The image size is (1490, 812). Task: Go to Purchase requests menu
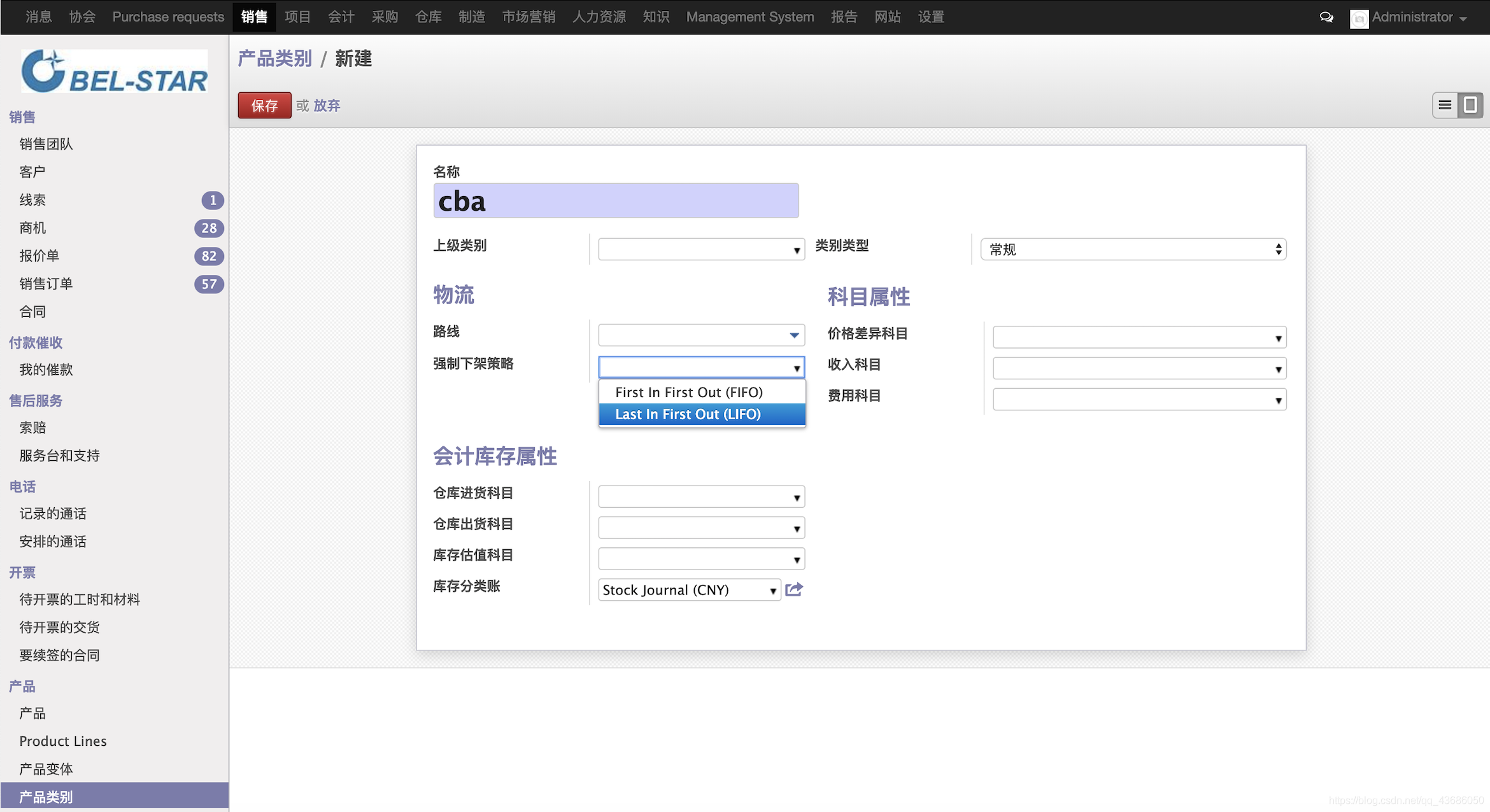click(x=168, y=17)
